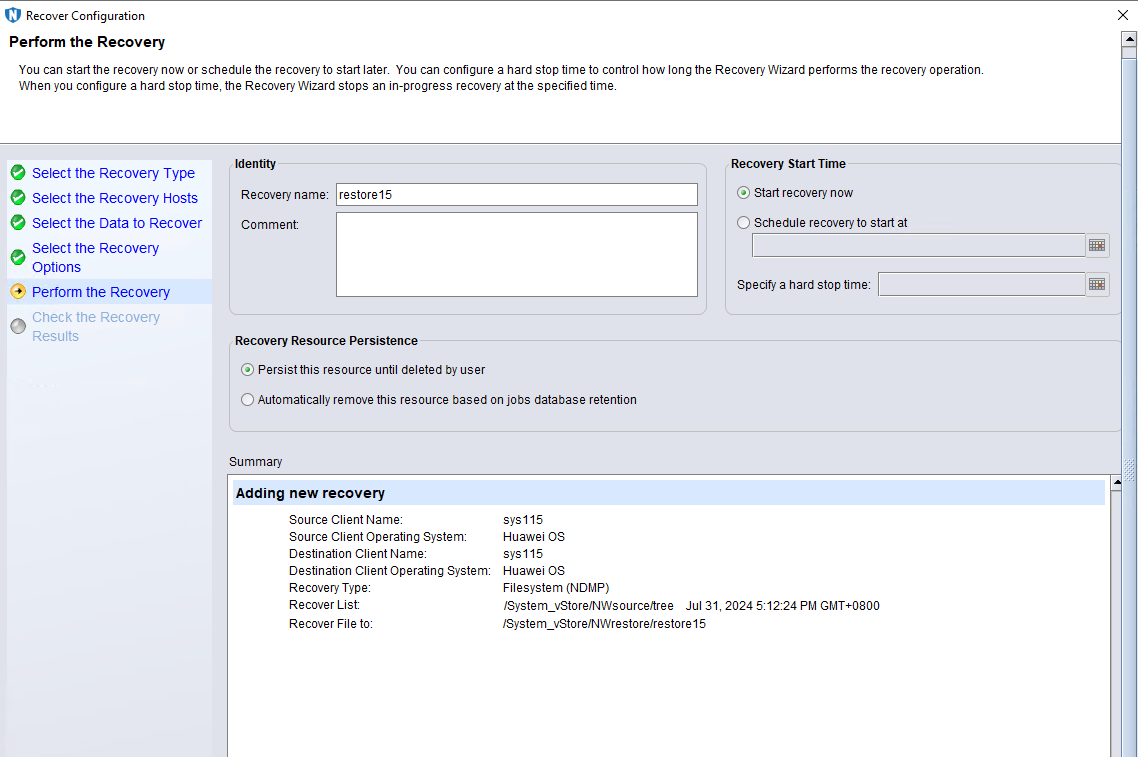Click yellow arrow icon beside Perform the Recovery
The image size is (1138, 757).
tap(18, 292)
